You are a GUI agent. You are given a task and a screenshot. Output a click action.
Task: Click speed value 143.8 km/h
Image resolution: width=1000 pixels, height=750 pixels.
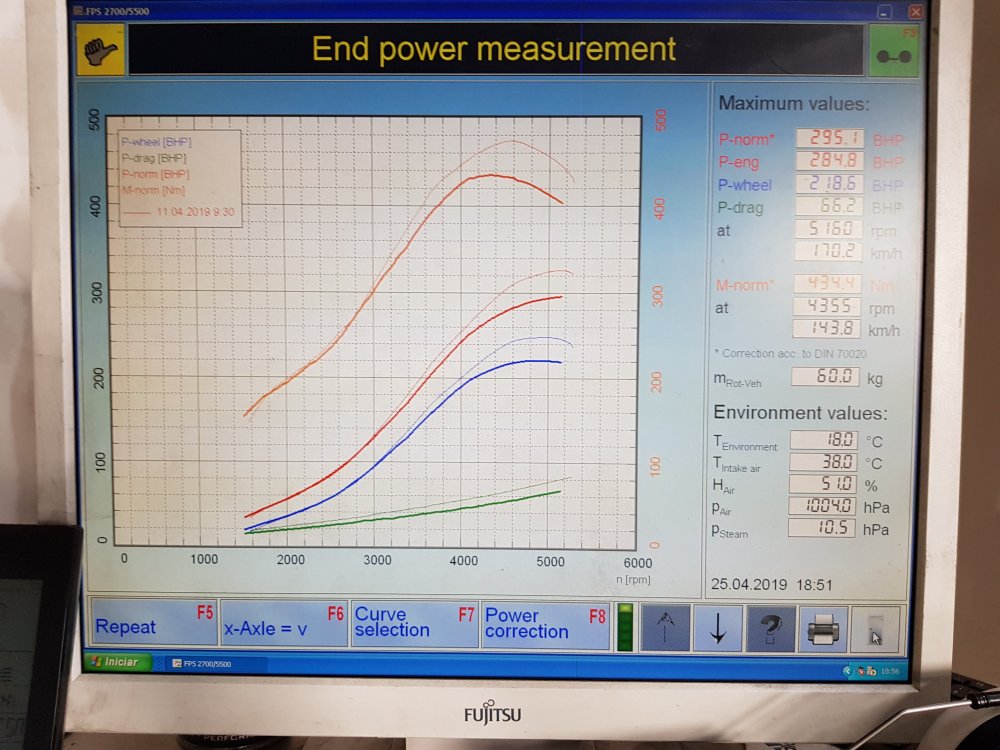[827, 328]
